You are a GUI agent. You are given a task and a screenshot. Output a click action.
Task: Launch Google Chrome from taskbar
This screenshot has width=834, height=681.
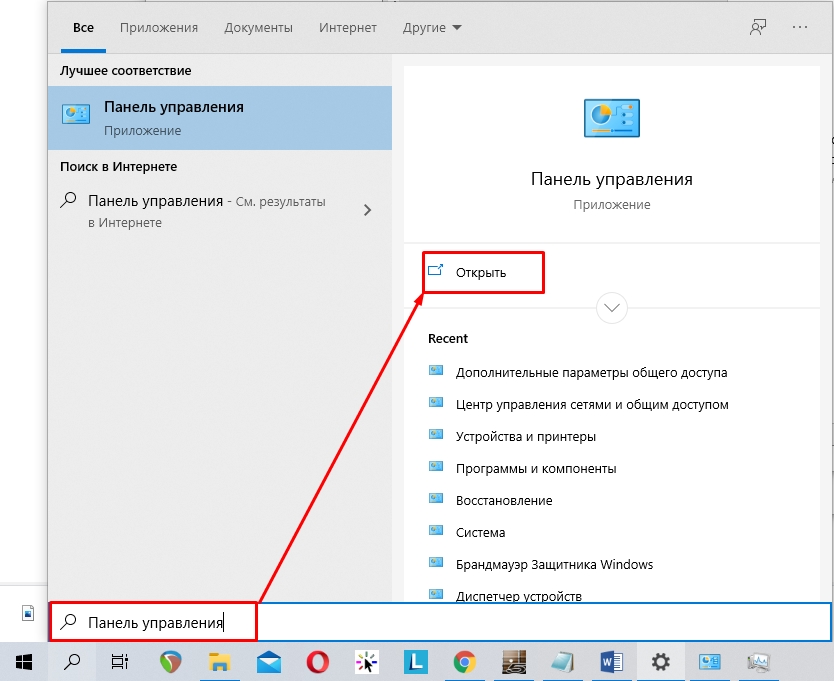pyautogui.click(x=464, y=662)
